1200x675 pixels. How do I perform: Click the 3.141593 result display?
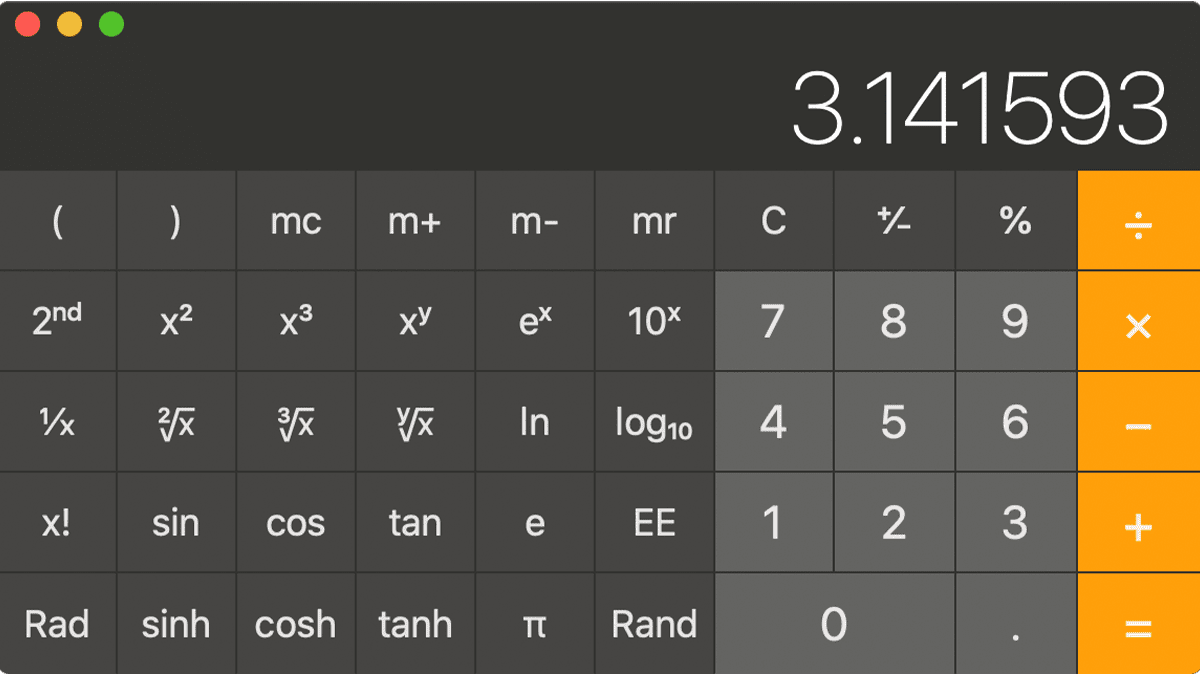pyautogui.click(x=979, y=108)
